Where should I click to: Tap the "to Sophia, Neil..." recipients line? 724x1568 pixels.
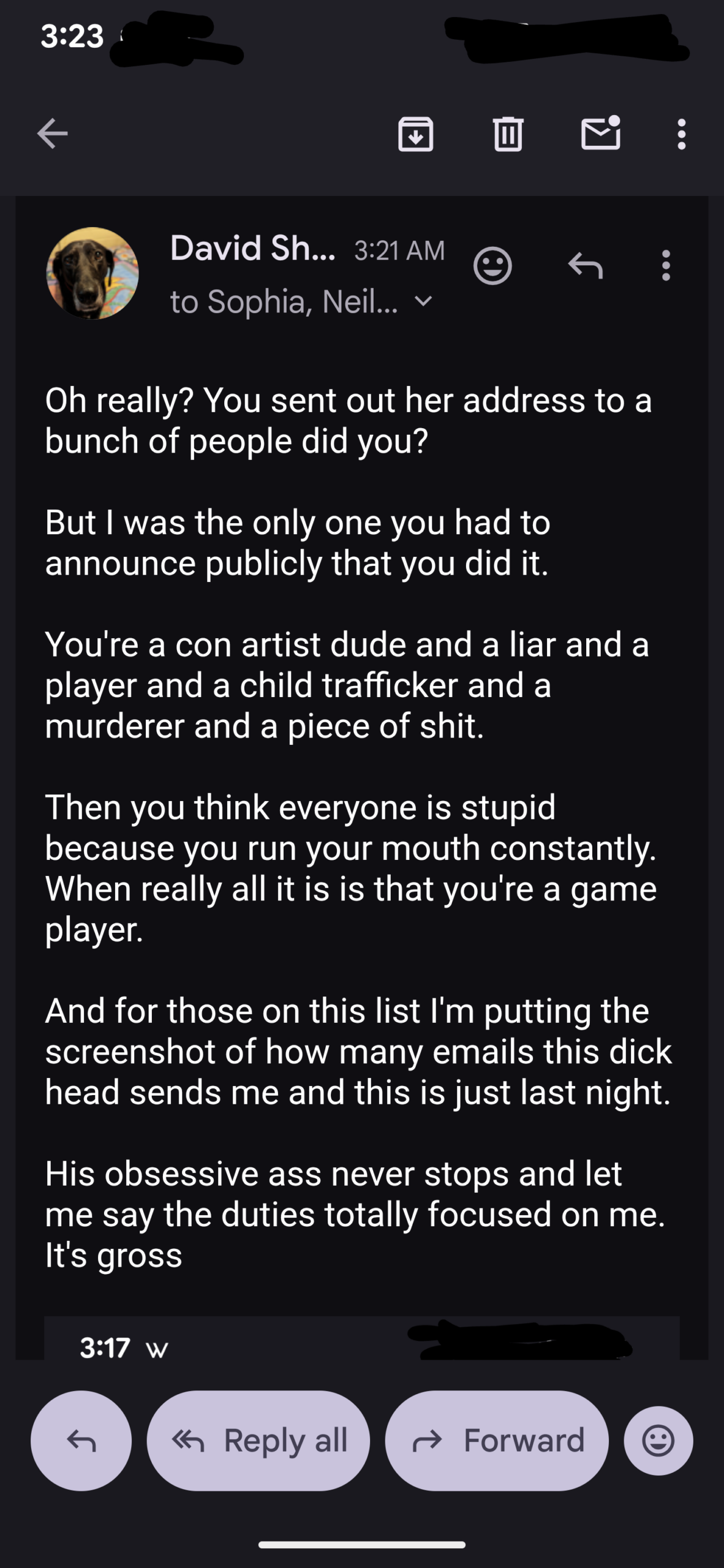[284, 301]
